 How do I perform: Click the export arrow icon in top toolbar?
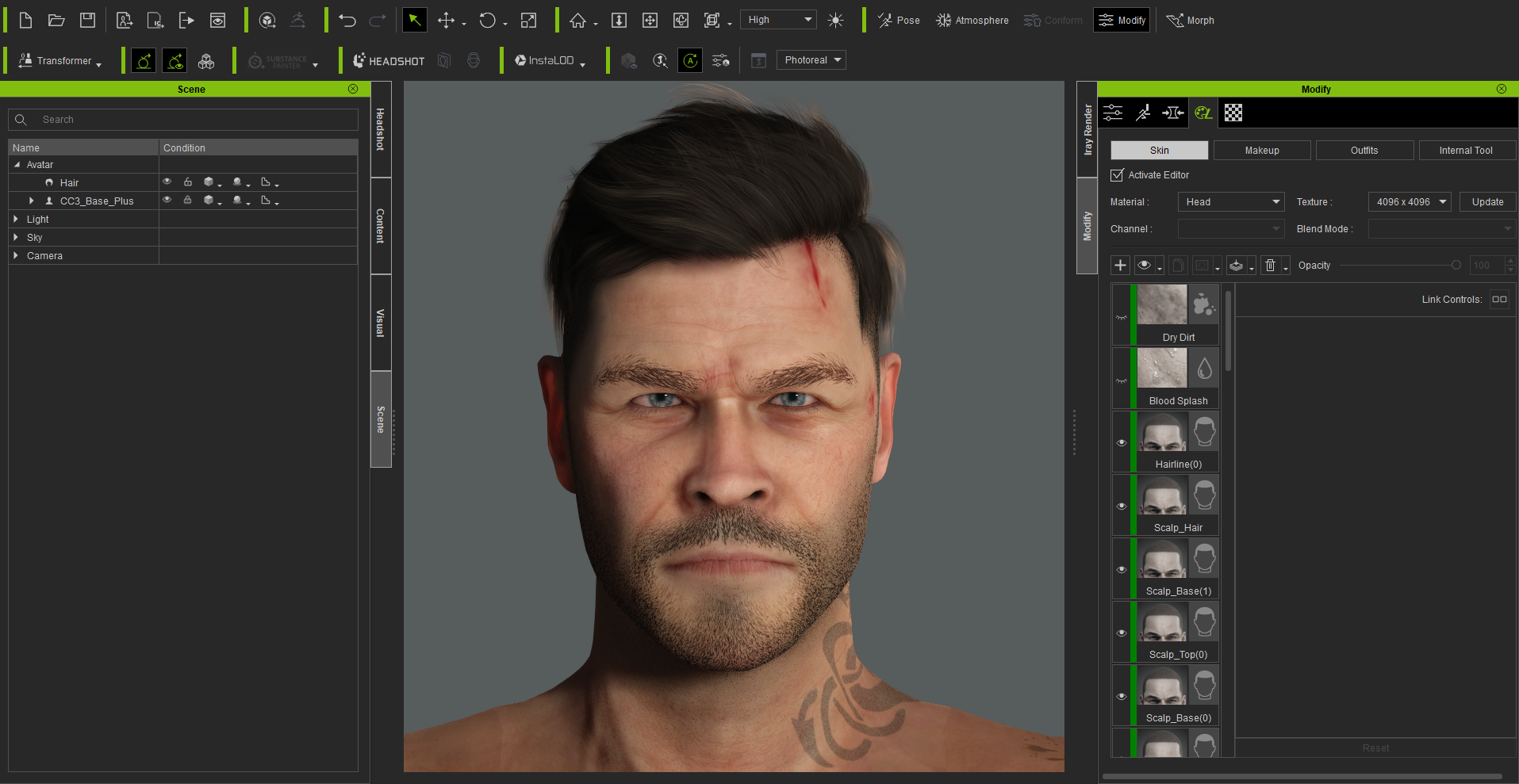(x=186, y=21)
